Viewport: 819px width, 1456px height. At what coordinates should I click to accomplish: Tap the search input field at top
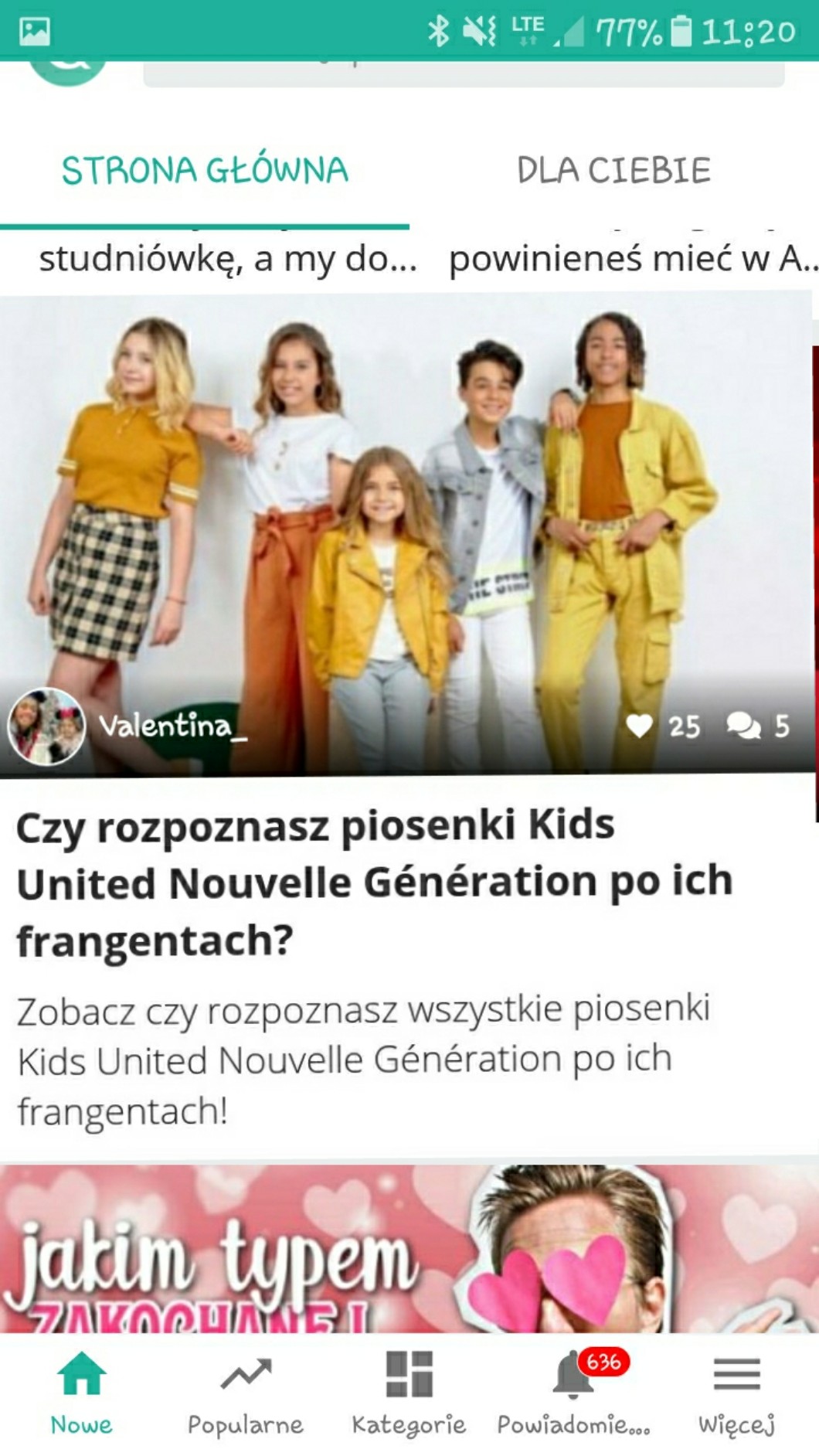click(x=464, y=74)
